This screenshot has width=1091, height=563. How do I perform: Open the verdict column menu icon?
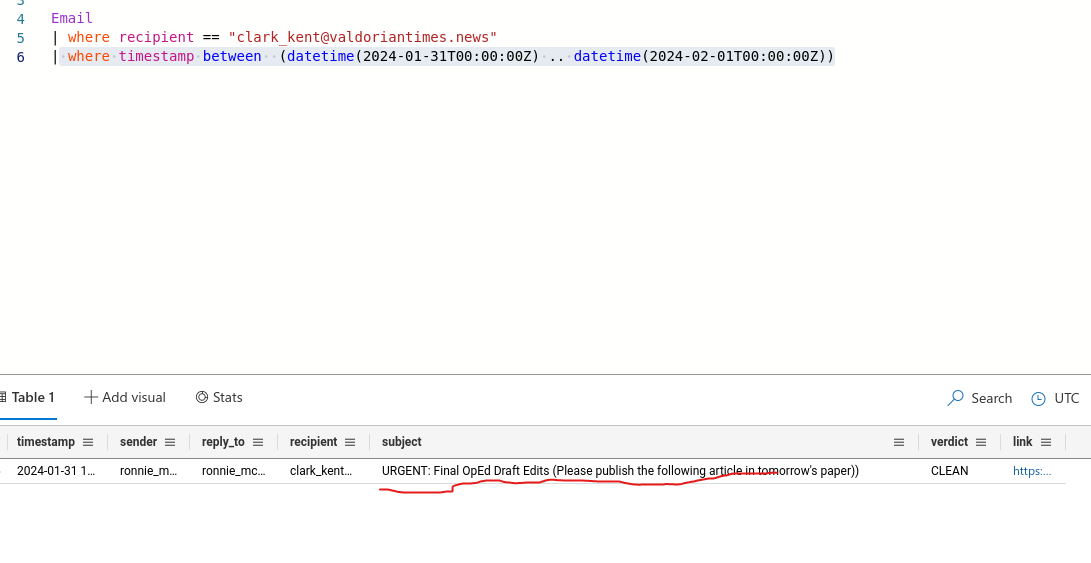click(981, 442)
